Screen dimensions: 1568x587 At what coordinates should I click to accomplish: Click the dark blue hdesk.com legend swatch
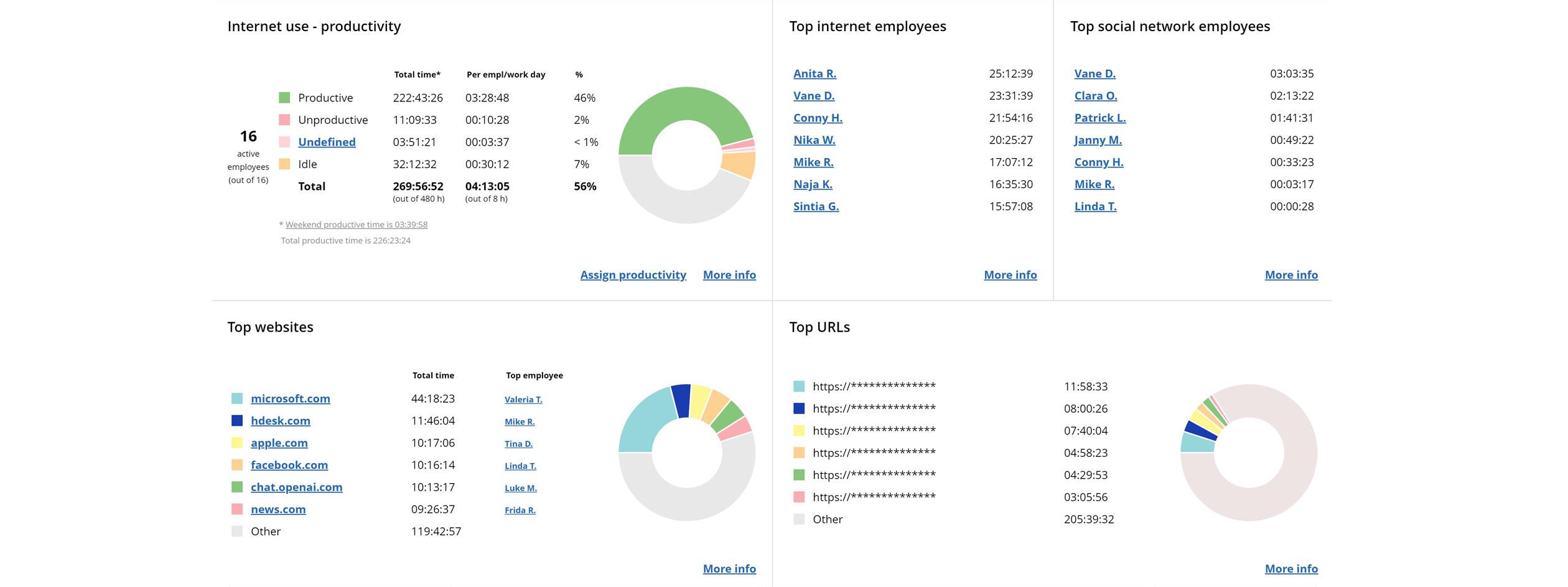pos(237,421)
